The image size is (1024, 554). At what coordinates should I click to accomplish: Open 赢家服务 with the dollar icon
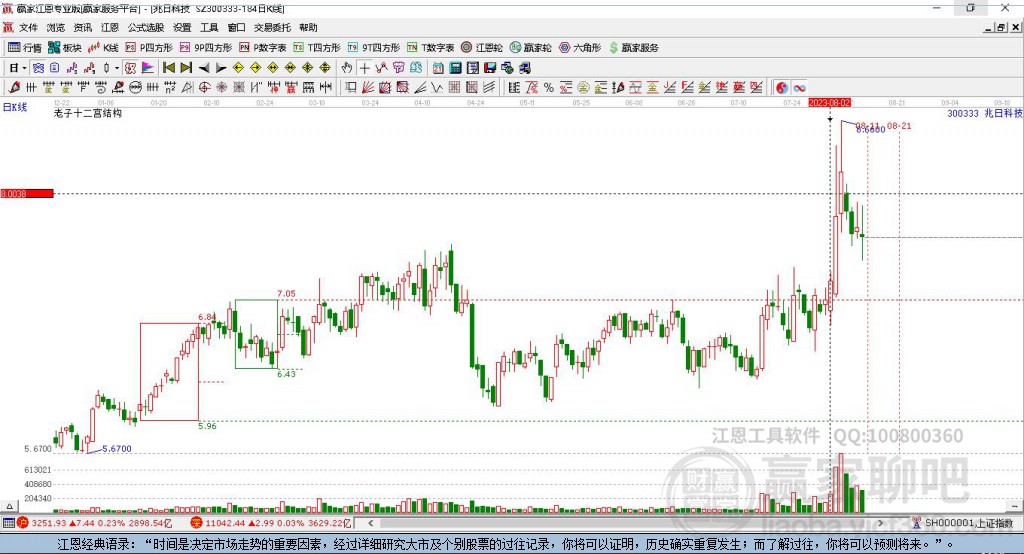633,48
